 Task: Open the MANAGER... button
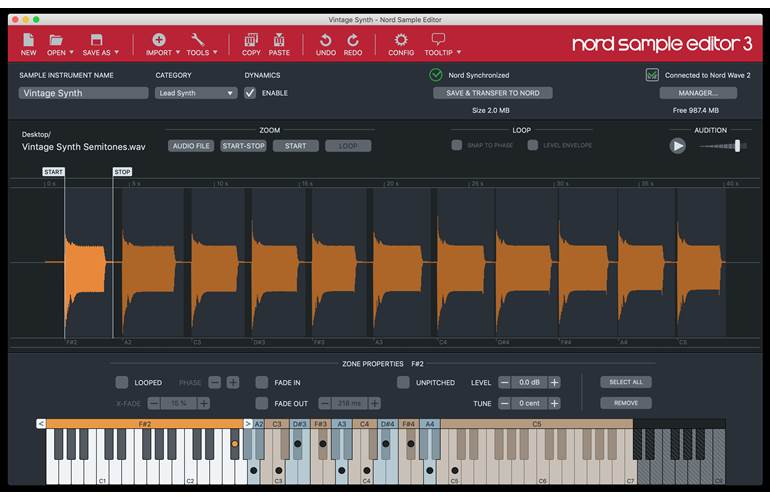[x=698, y=93]
